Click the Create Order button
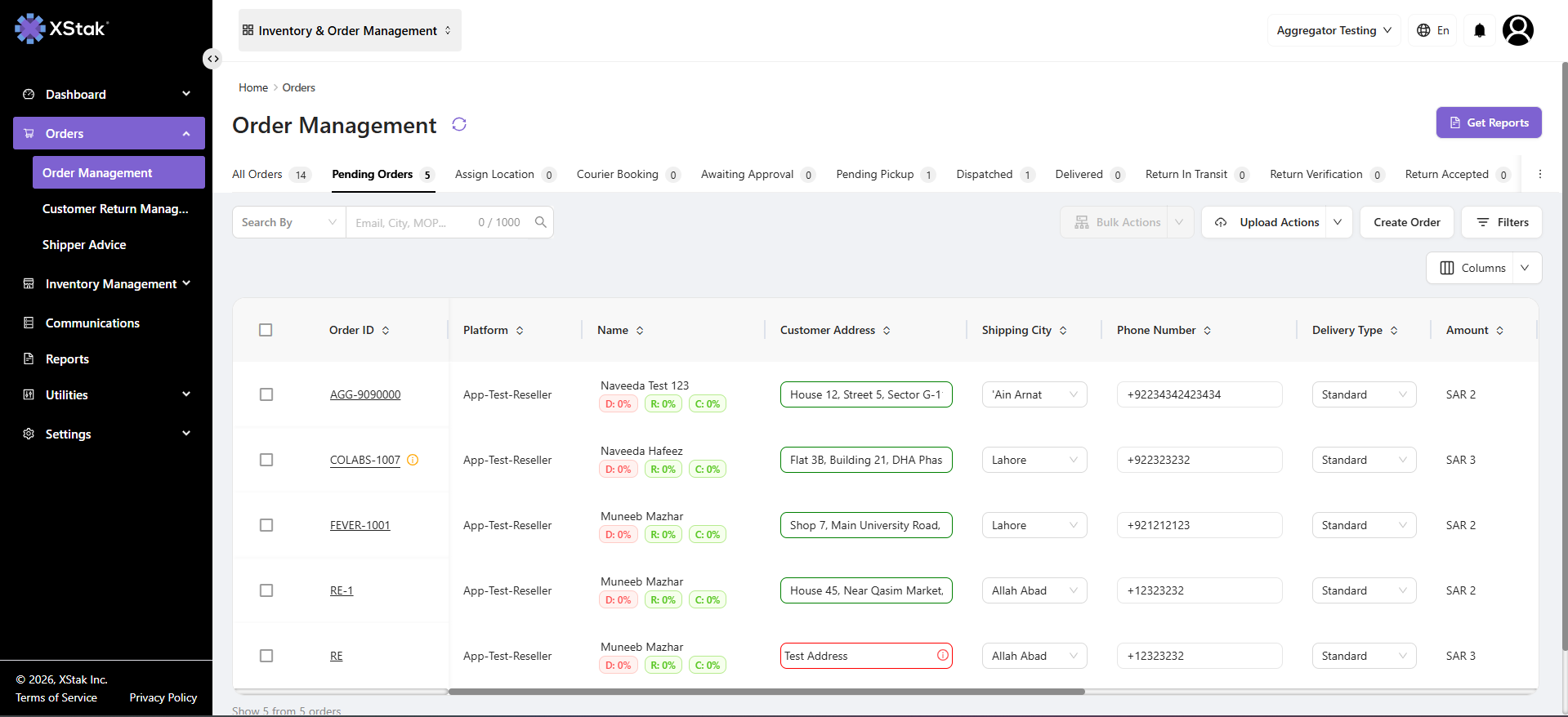The width and height of the screenshot is (1568, 717). 1406,222
